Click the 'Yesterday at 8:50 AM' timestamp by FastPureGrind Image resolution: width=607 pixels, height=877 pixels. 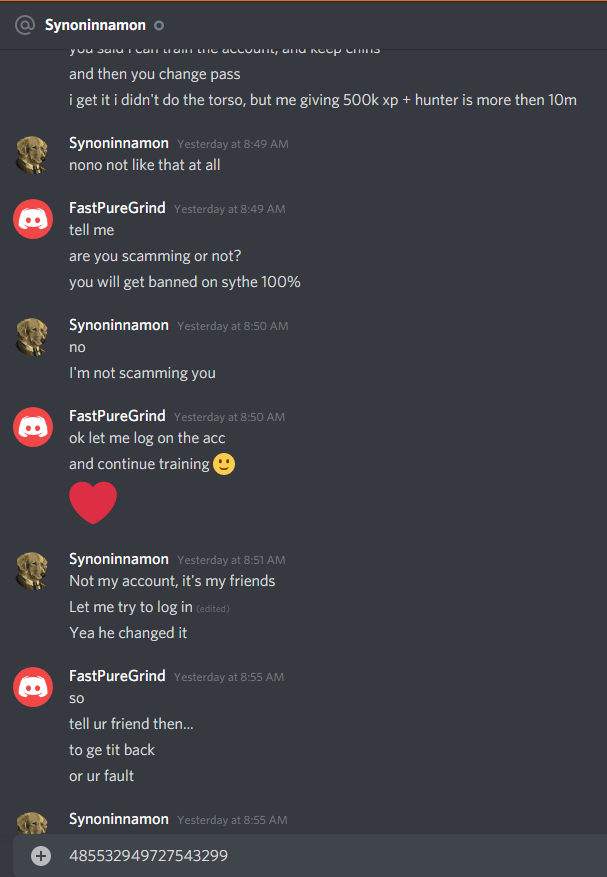229,417
